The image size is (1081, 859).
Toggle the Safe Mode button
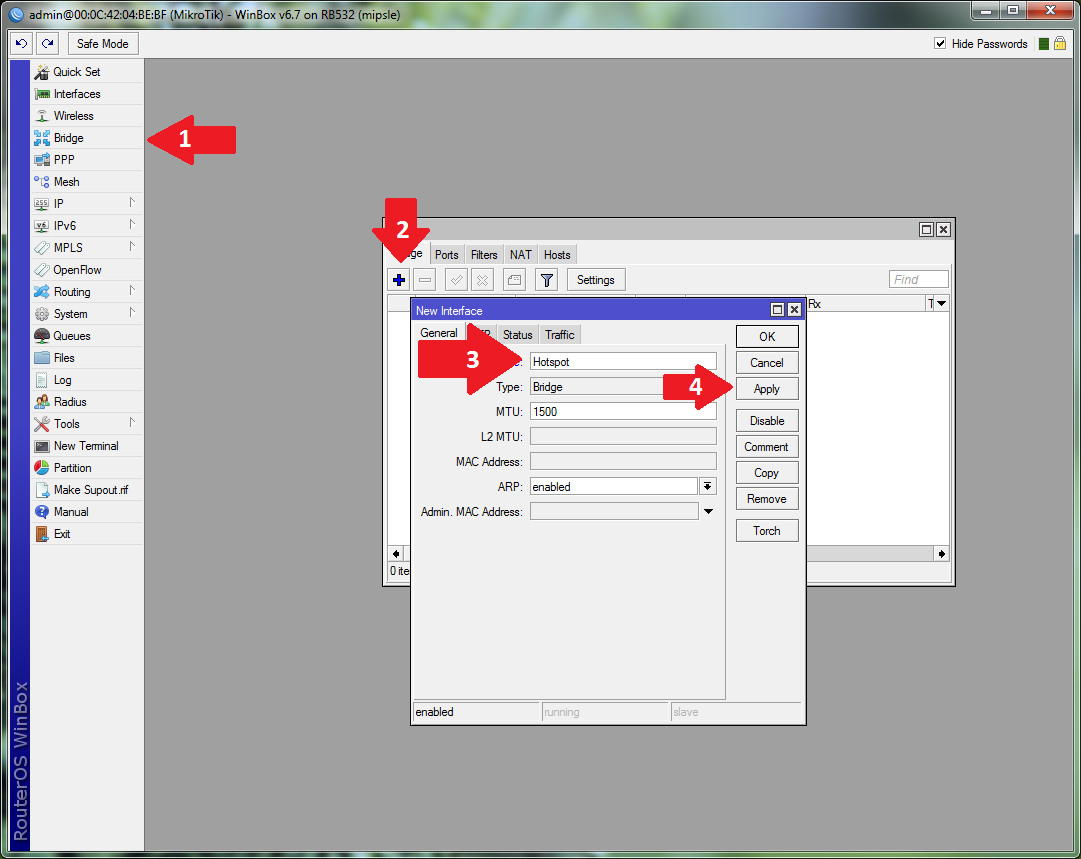tap(103, 43)
